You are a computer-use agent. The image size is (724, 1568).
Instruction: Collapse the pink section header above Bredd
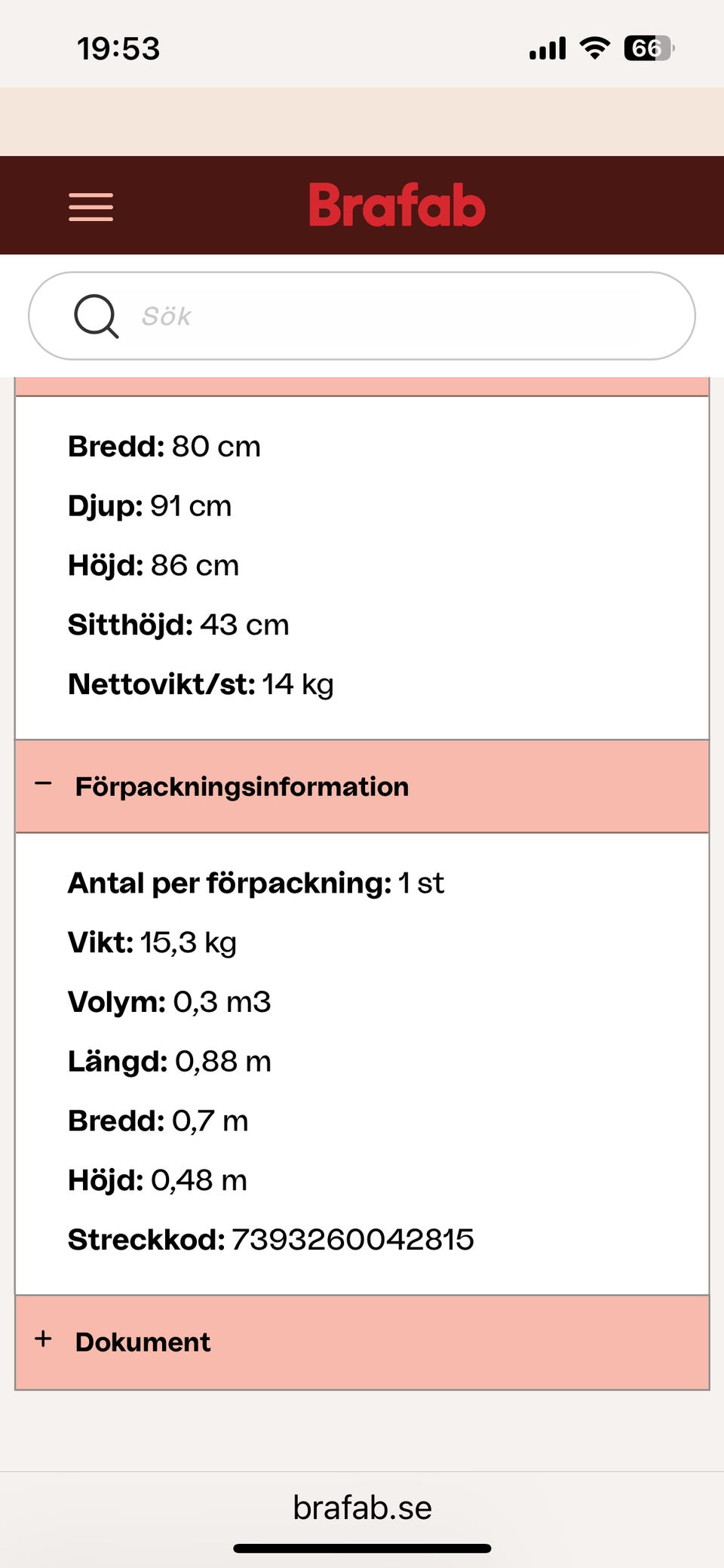(x=362, y=386)
